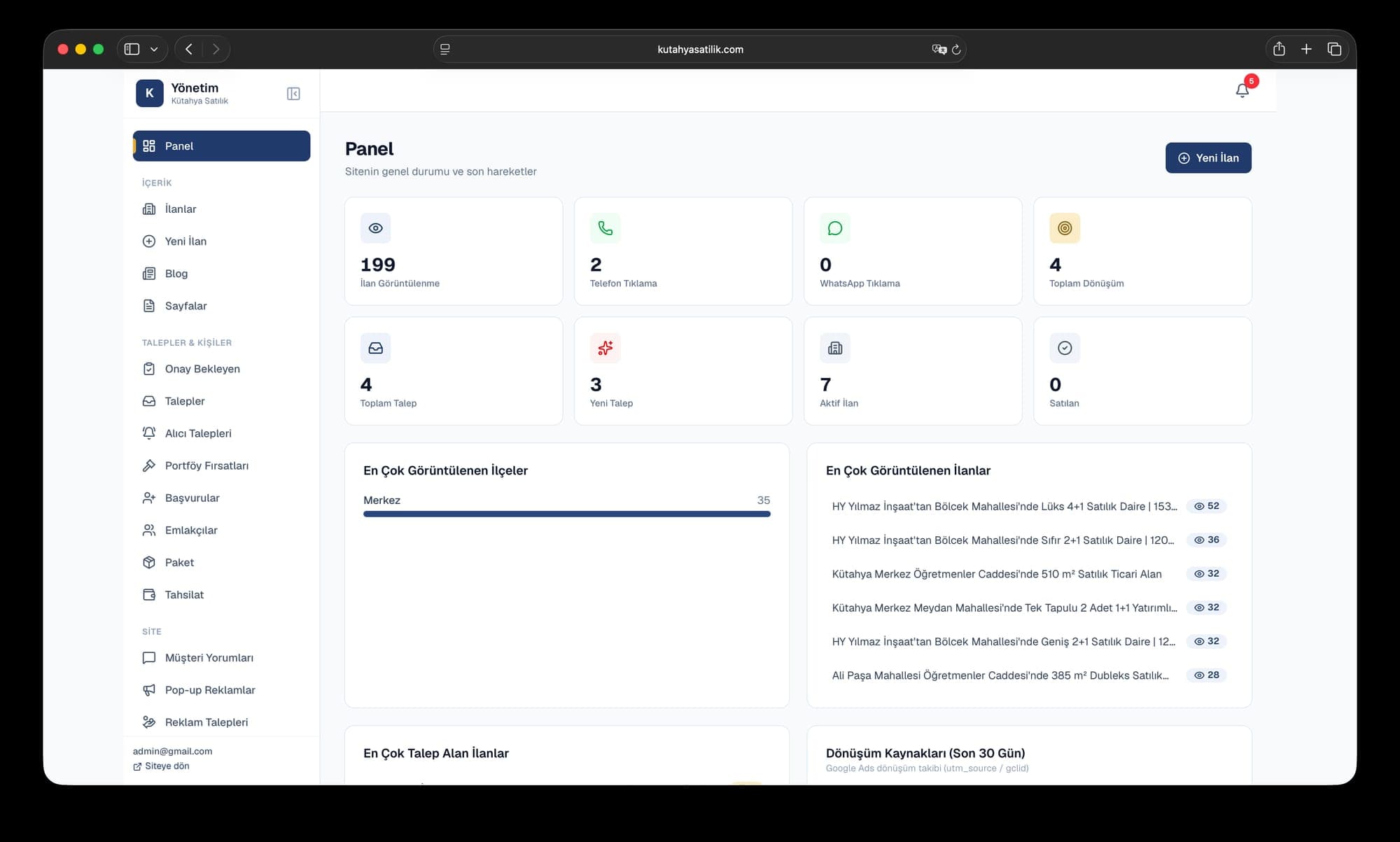
Task: Click the Siteye dön link
Action: [161, 766]
